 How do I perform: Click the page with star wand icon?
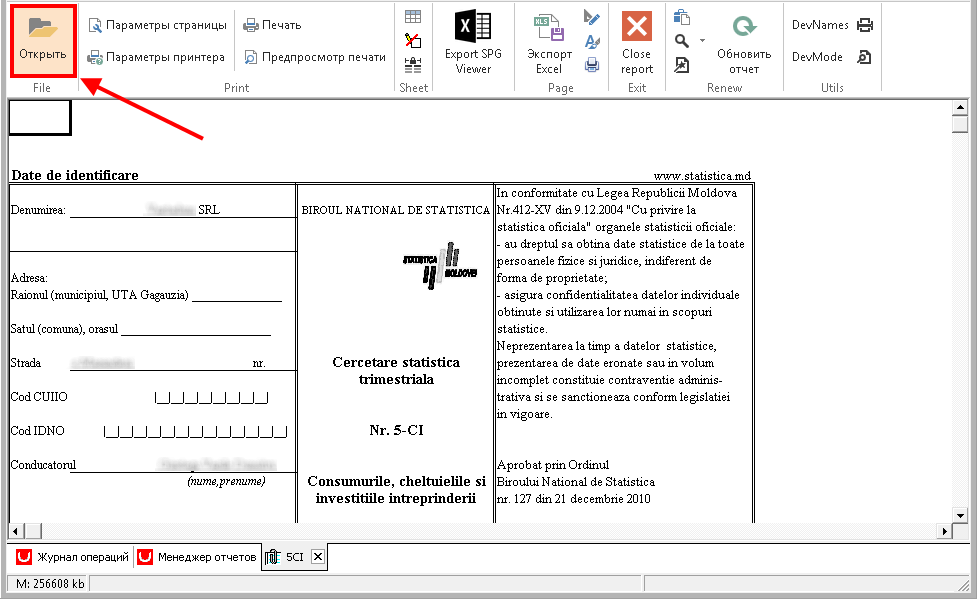click(682, 65)
